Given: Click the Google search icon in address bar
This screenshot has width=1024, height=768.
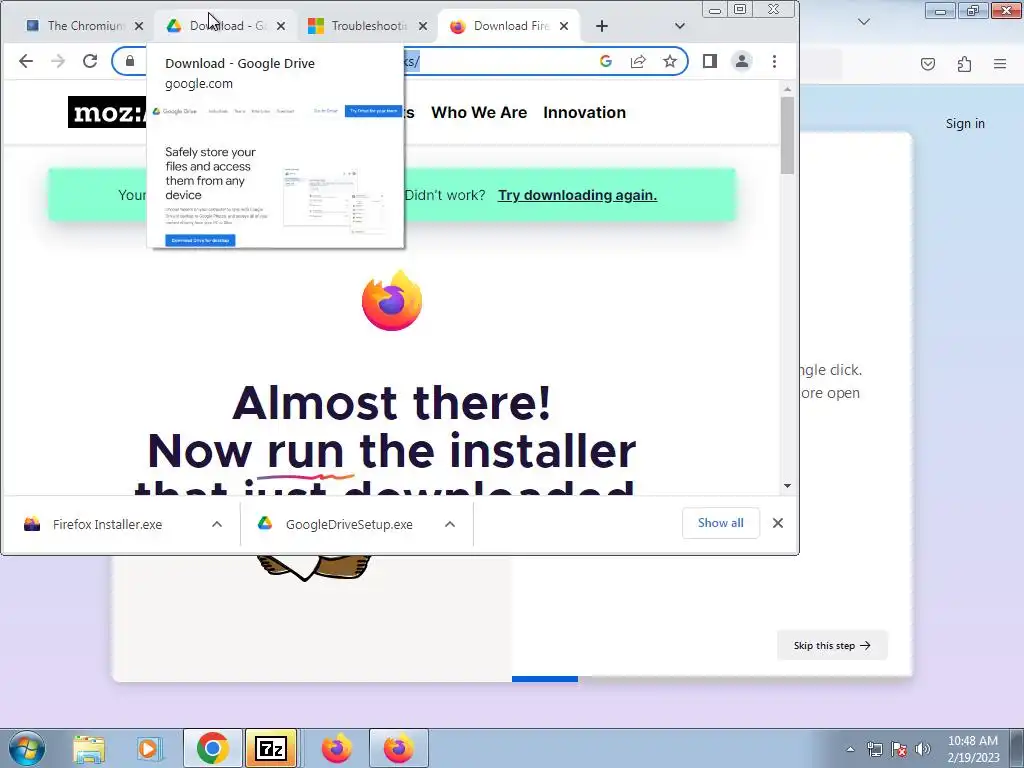Looking at the screenshot, I should tap(605, 61).
